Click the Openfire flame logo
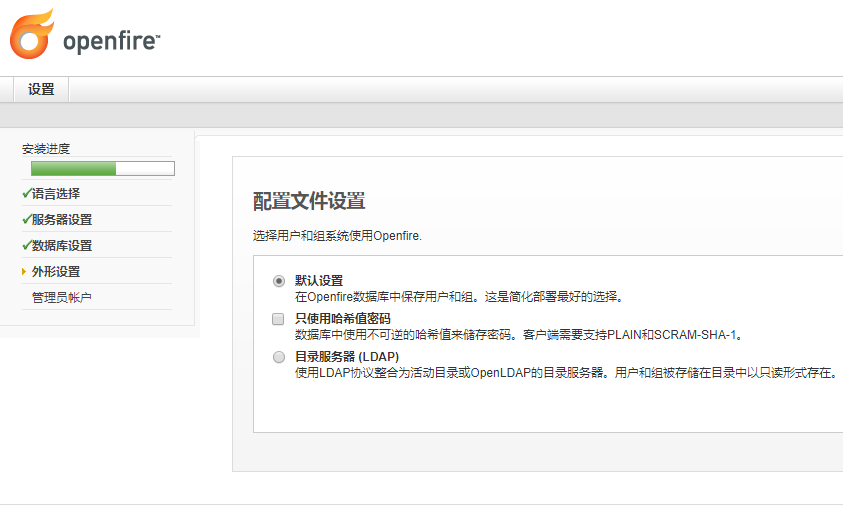843x506 pixels. click(32, 34)
